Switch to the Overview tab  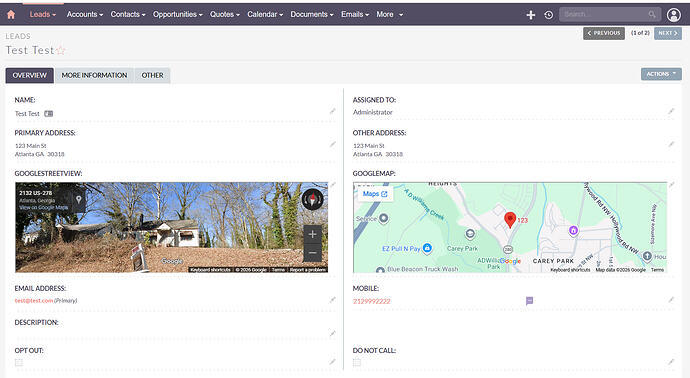tap(29, 75)
